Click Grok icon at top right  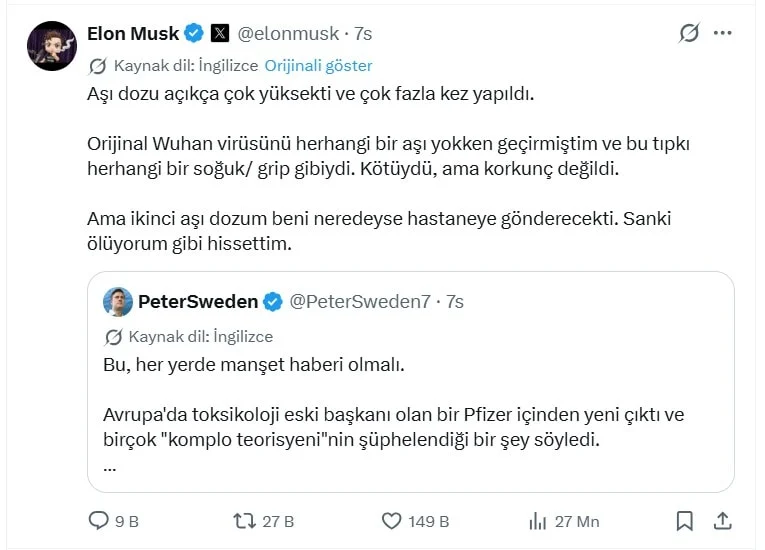point(689,33)
